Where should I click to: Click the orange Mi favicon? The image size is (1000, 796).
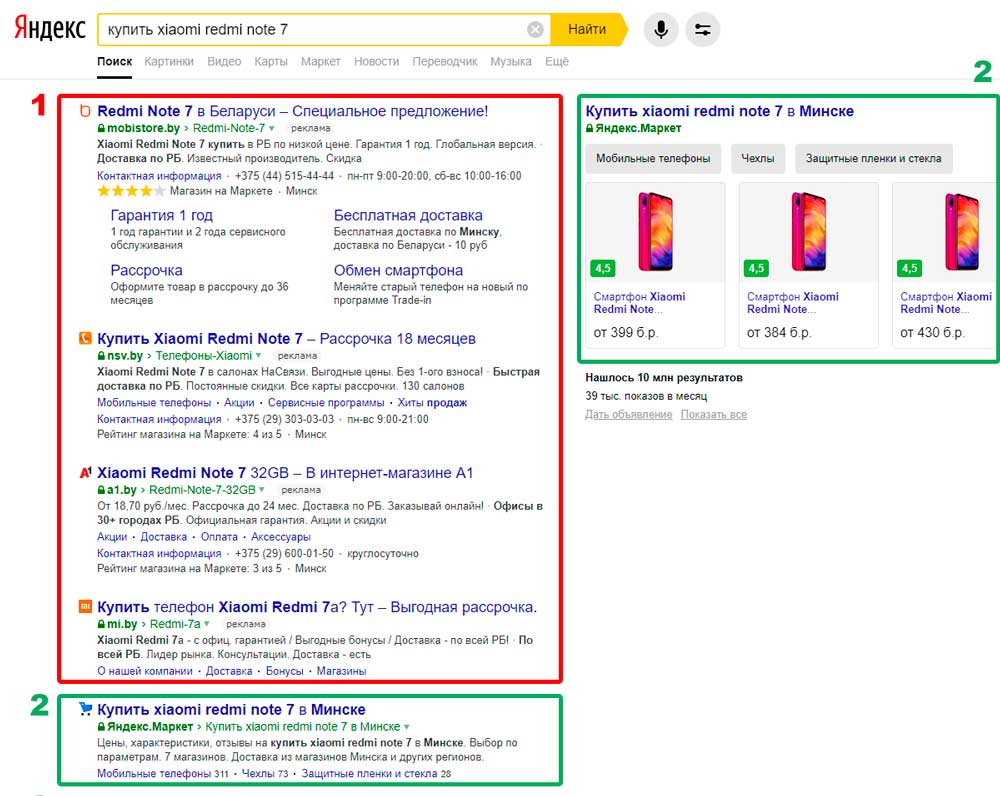click(85, 607)
